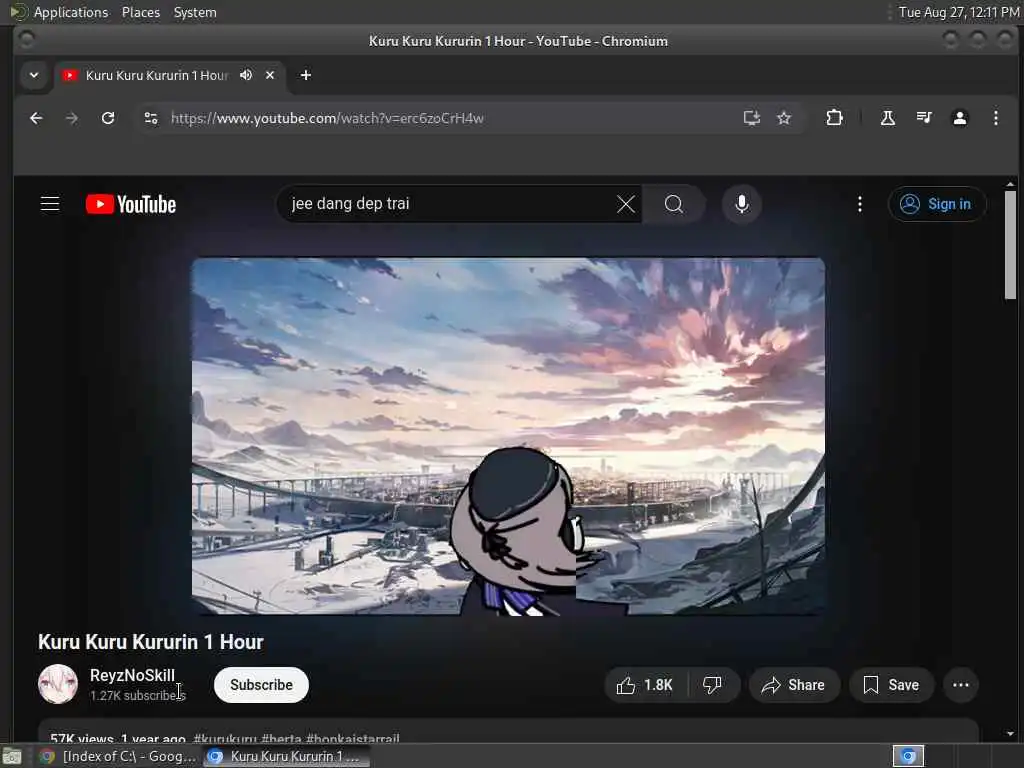Go to the YouTube home logo
This screenshot has width=1024, height=768.
coord(131,204)
